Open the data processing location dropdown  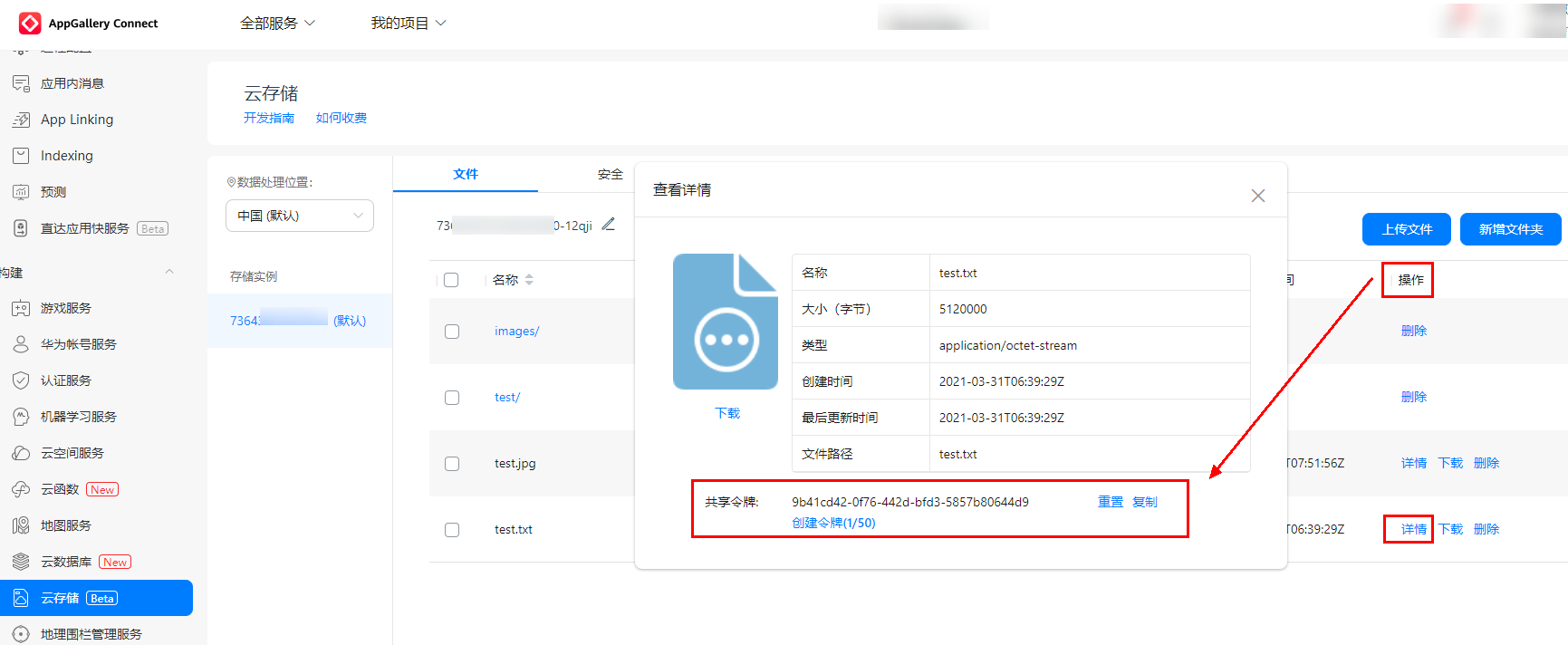click(x=299, y=216)
